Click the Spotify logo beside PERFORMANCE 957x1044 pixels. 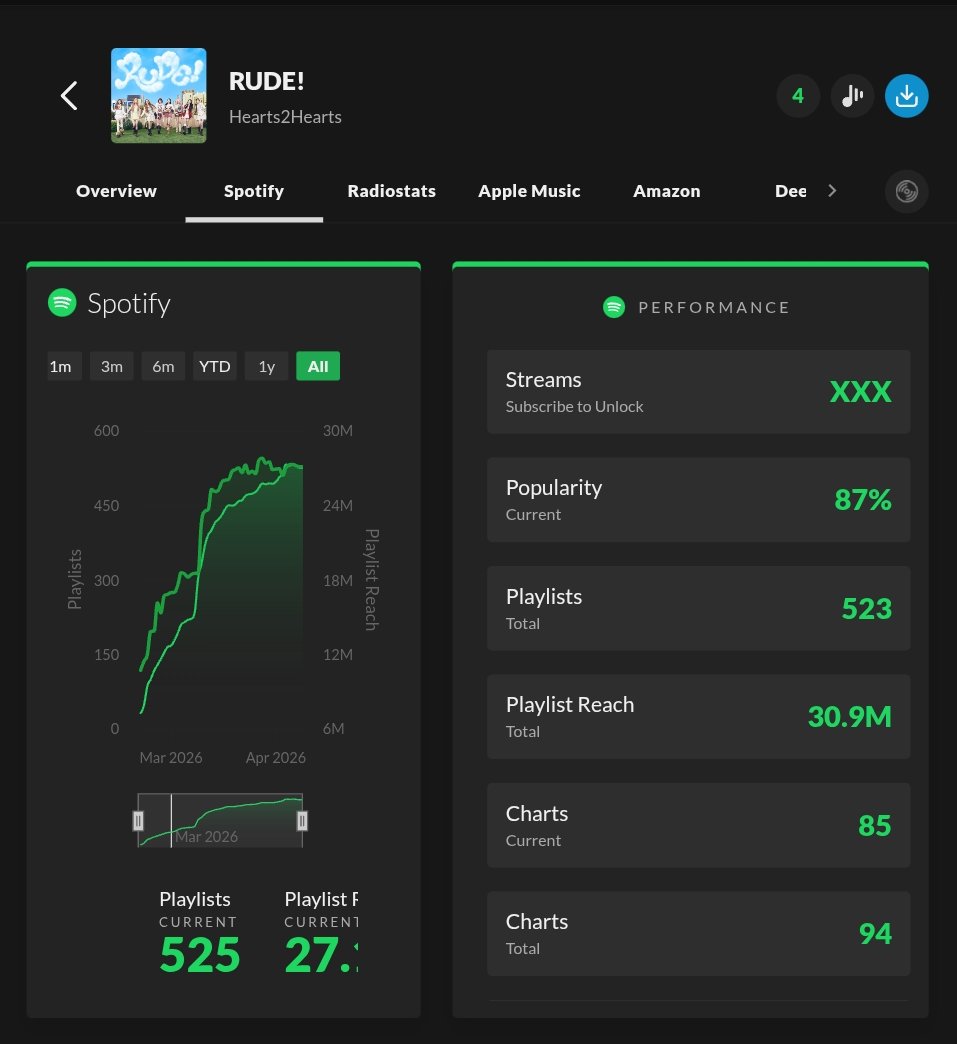pos(614,307)
